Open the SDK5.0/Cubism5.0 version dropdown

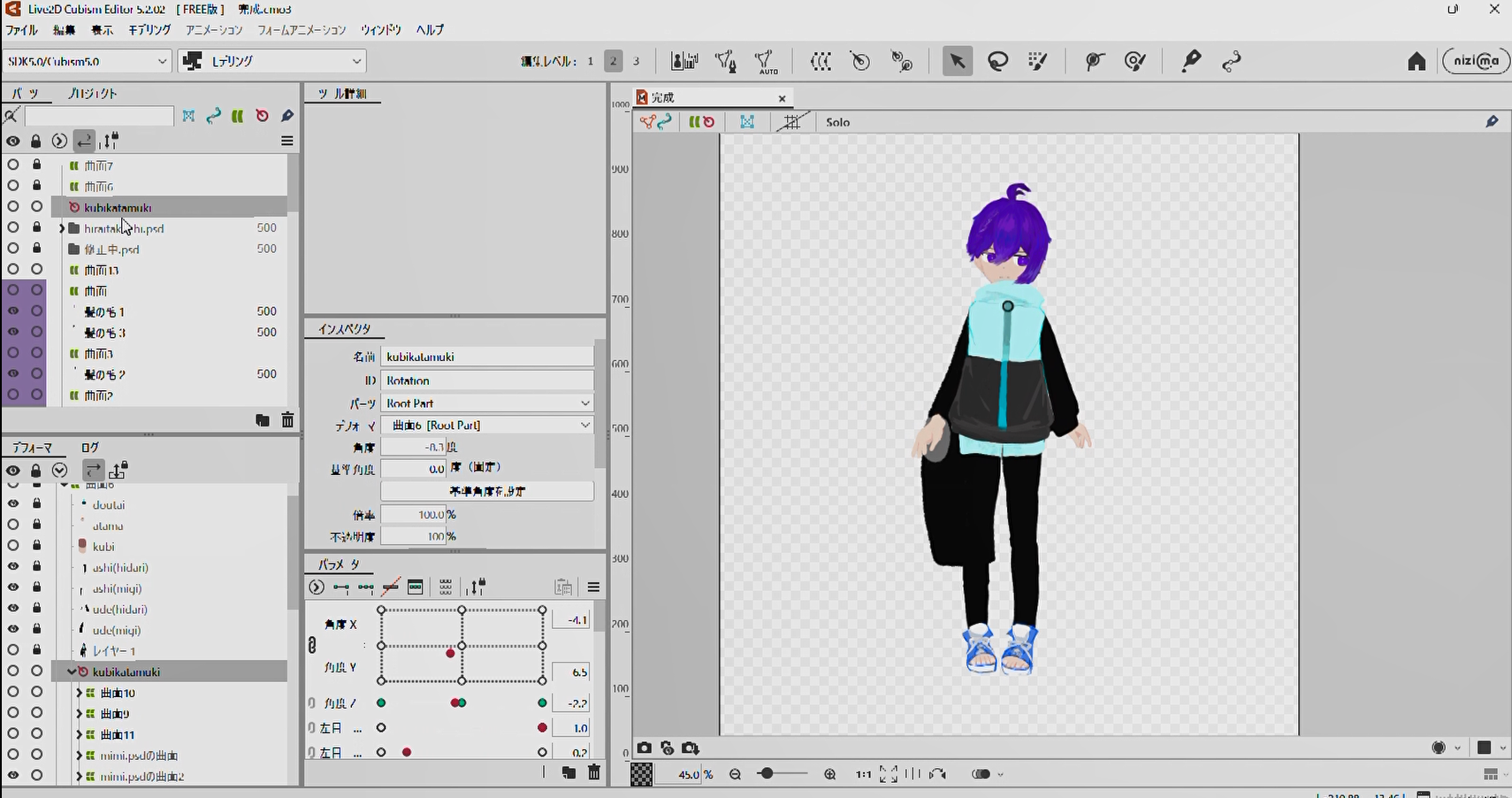pyautogui.click(x=86, y=61)
